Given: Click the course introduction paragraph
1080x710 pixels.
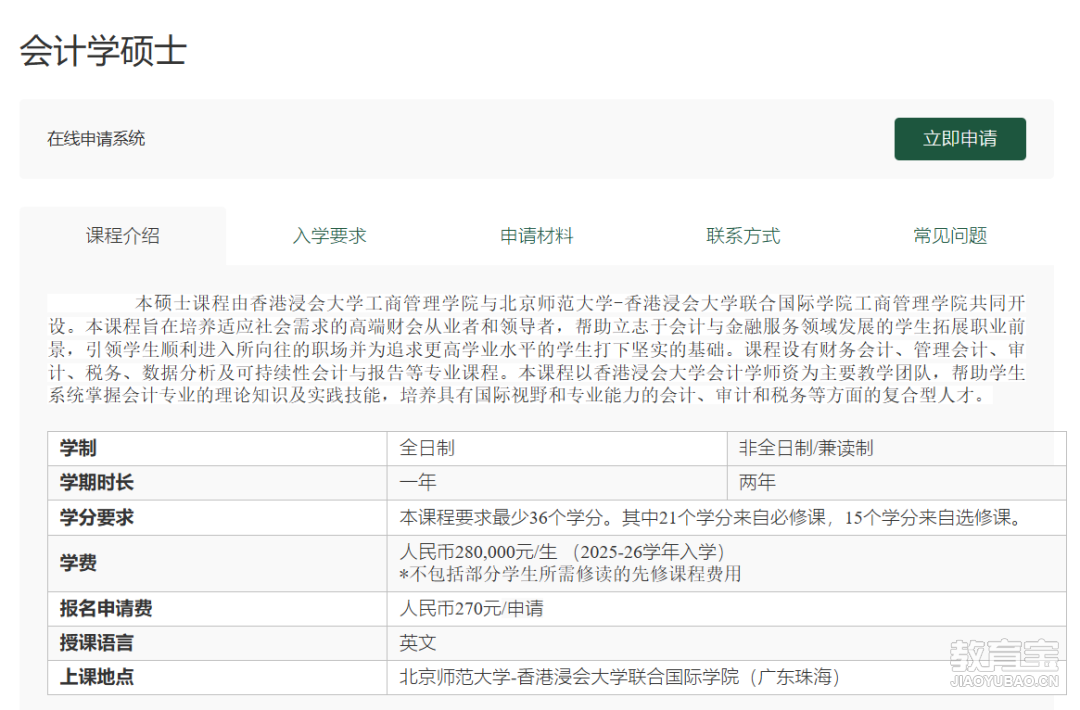Looking at the screenshot, I should coord(537,349).
